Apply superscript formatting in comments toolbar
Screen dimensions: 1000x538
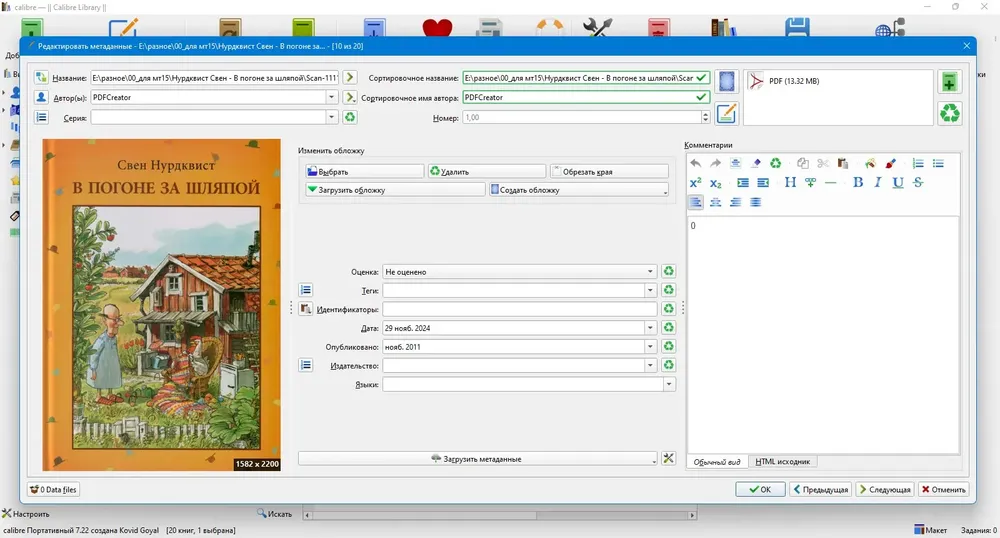point(696,182)
